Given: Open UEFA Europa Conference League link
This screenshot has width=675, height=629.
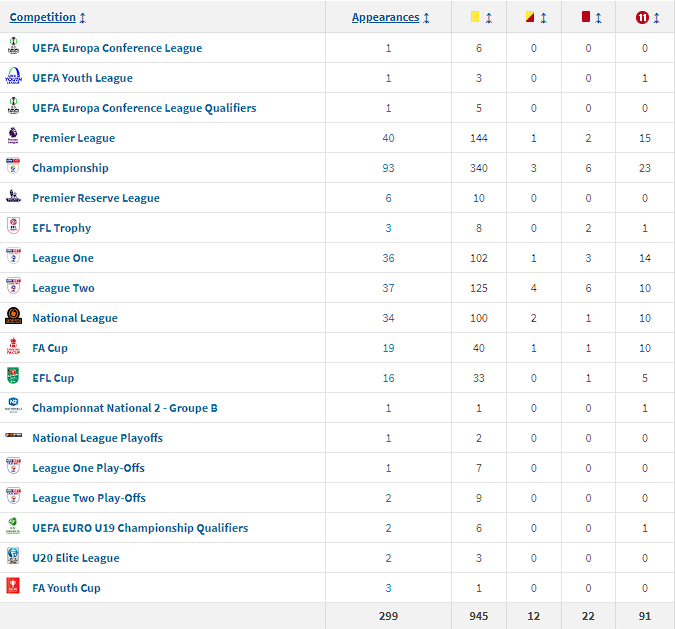Looking at the screenshot, I should (117, 48).
